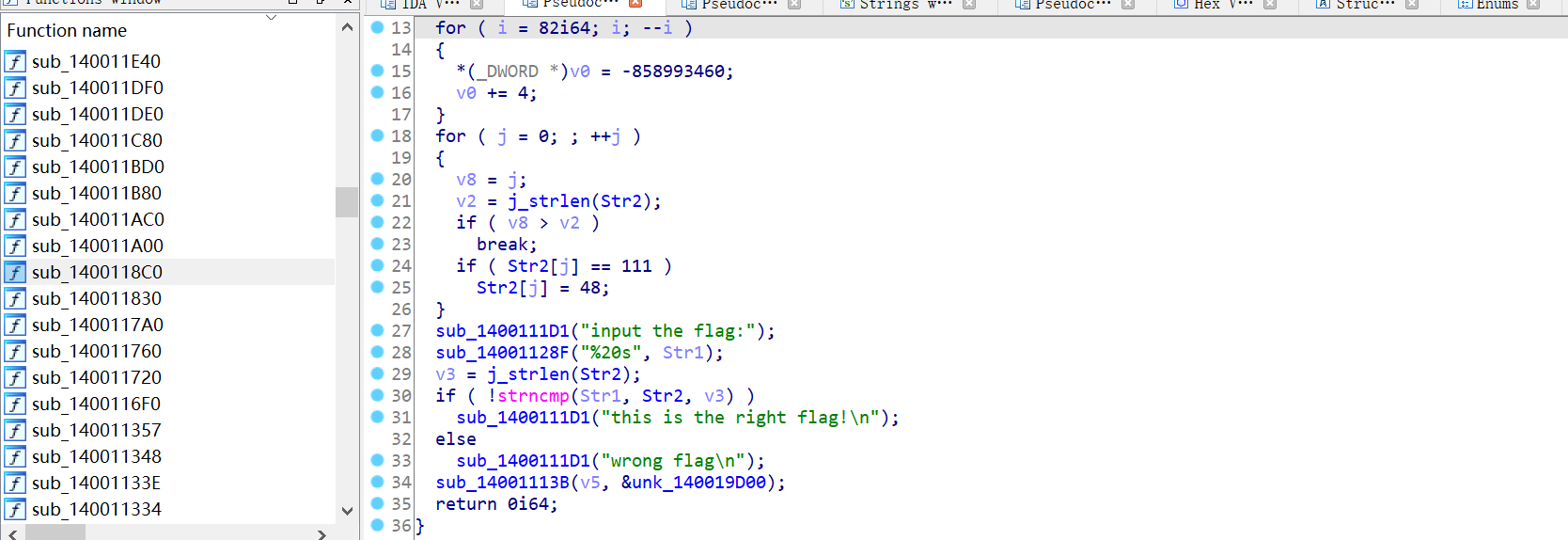Click the horizontal scrollbar right arrow
The width and height of the screenshot is (1568, 540).
322,534
